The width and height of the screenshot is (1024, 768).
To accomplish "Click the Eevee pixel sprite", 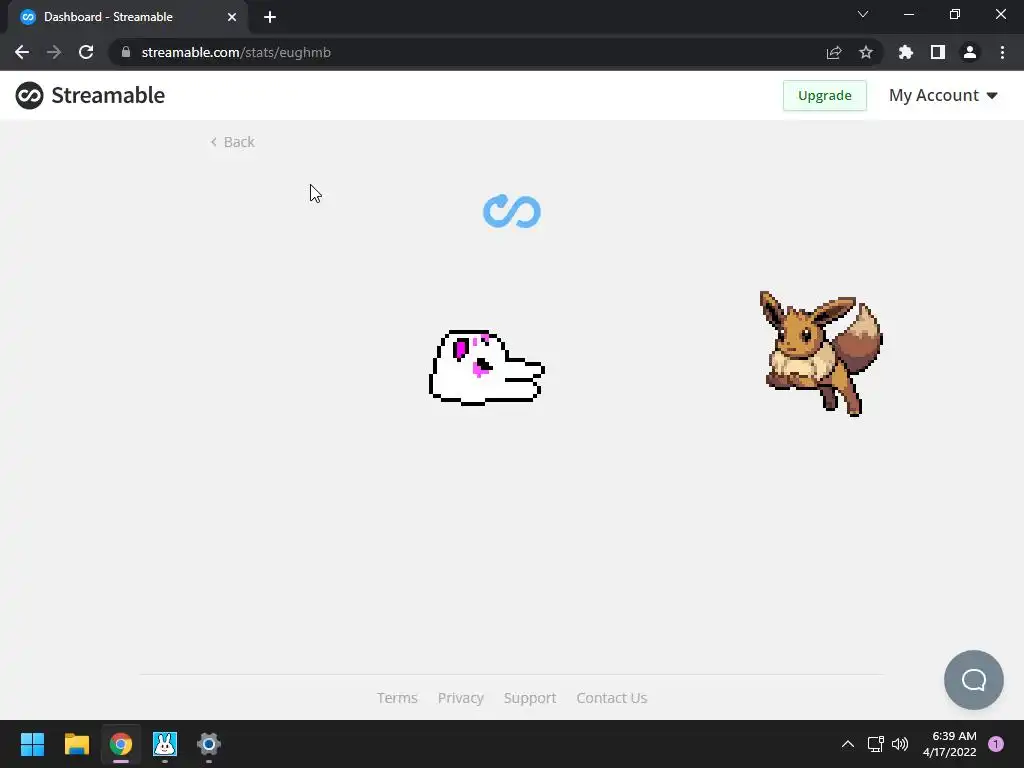I will tap(821, 353).
